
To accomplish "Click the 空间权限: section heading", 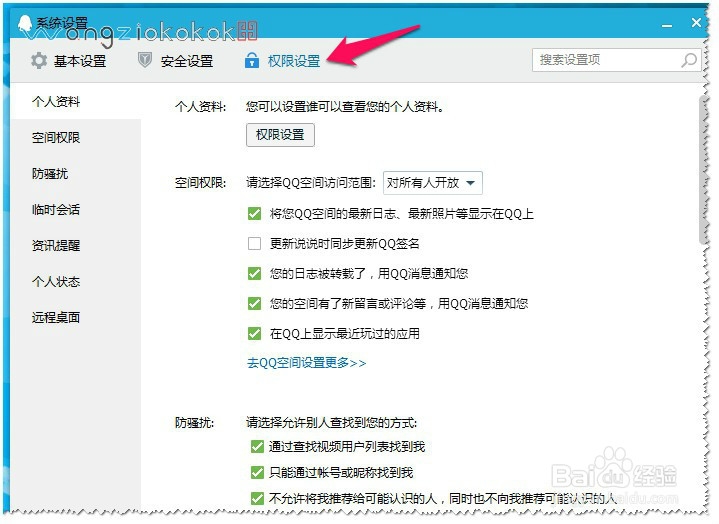I will click(200, 183).
